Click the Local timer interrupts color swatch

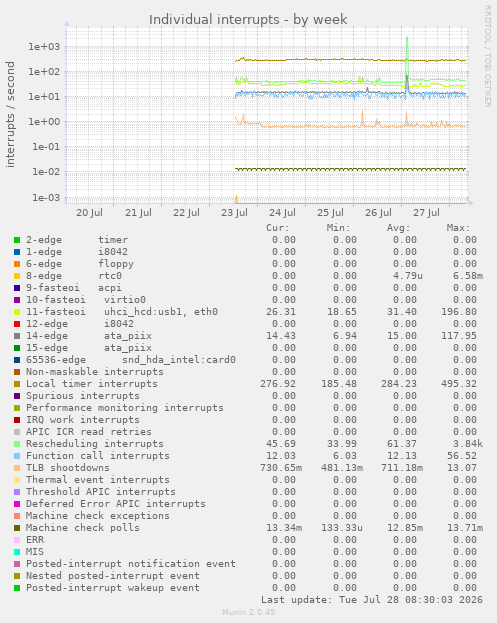[x=17, y=384]
